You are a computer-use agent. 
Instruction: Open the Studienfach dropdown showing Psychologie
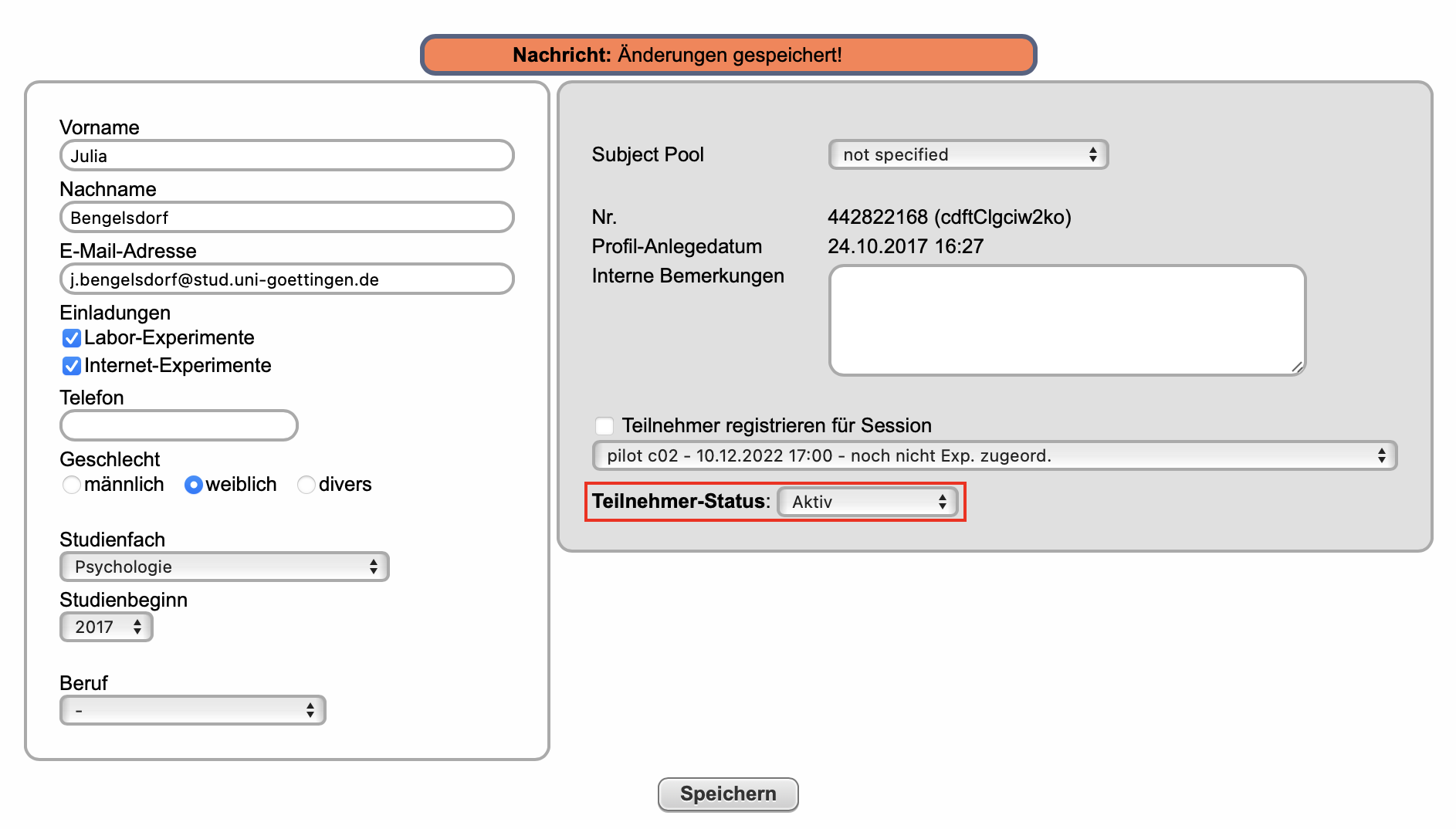(224, 567)
